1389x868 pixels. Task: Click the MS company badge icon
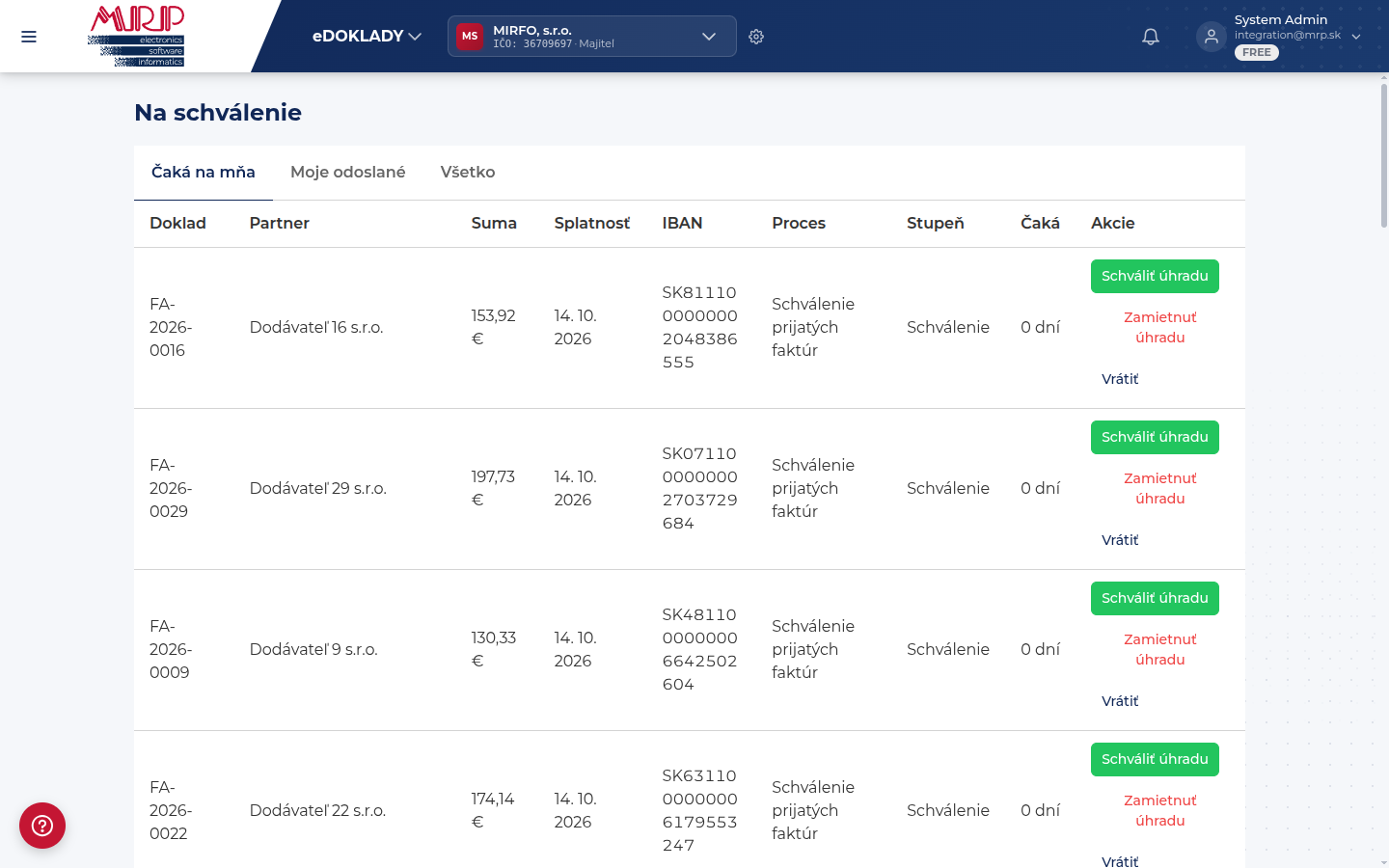tap(470, 37)
